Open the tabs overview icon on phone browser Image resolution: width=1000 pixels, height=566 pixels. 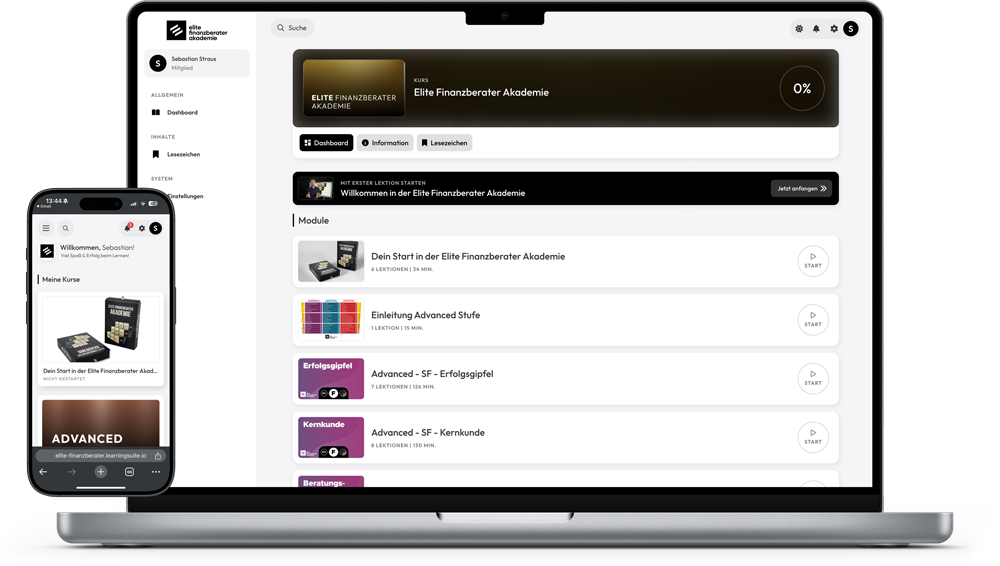pos(129,472)
